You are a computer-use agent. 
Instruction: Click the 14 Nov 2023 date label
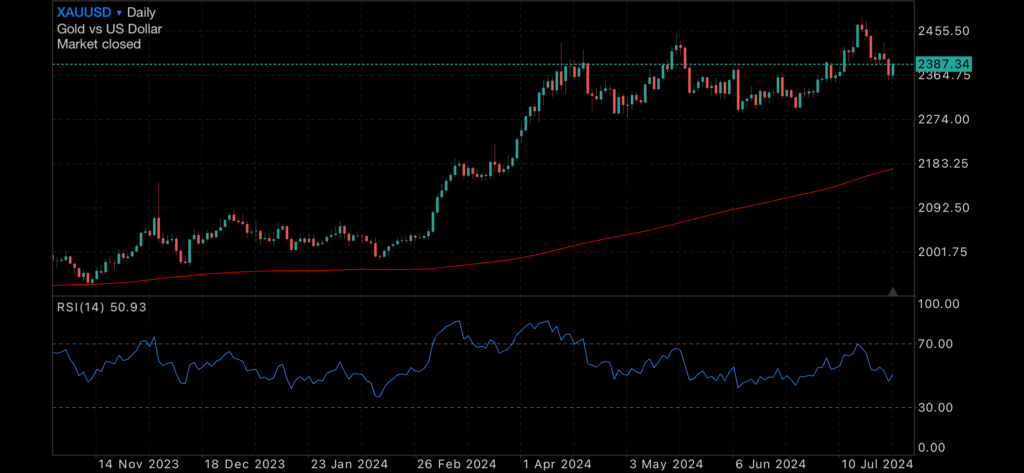(138, 465)
